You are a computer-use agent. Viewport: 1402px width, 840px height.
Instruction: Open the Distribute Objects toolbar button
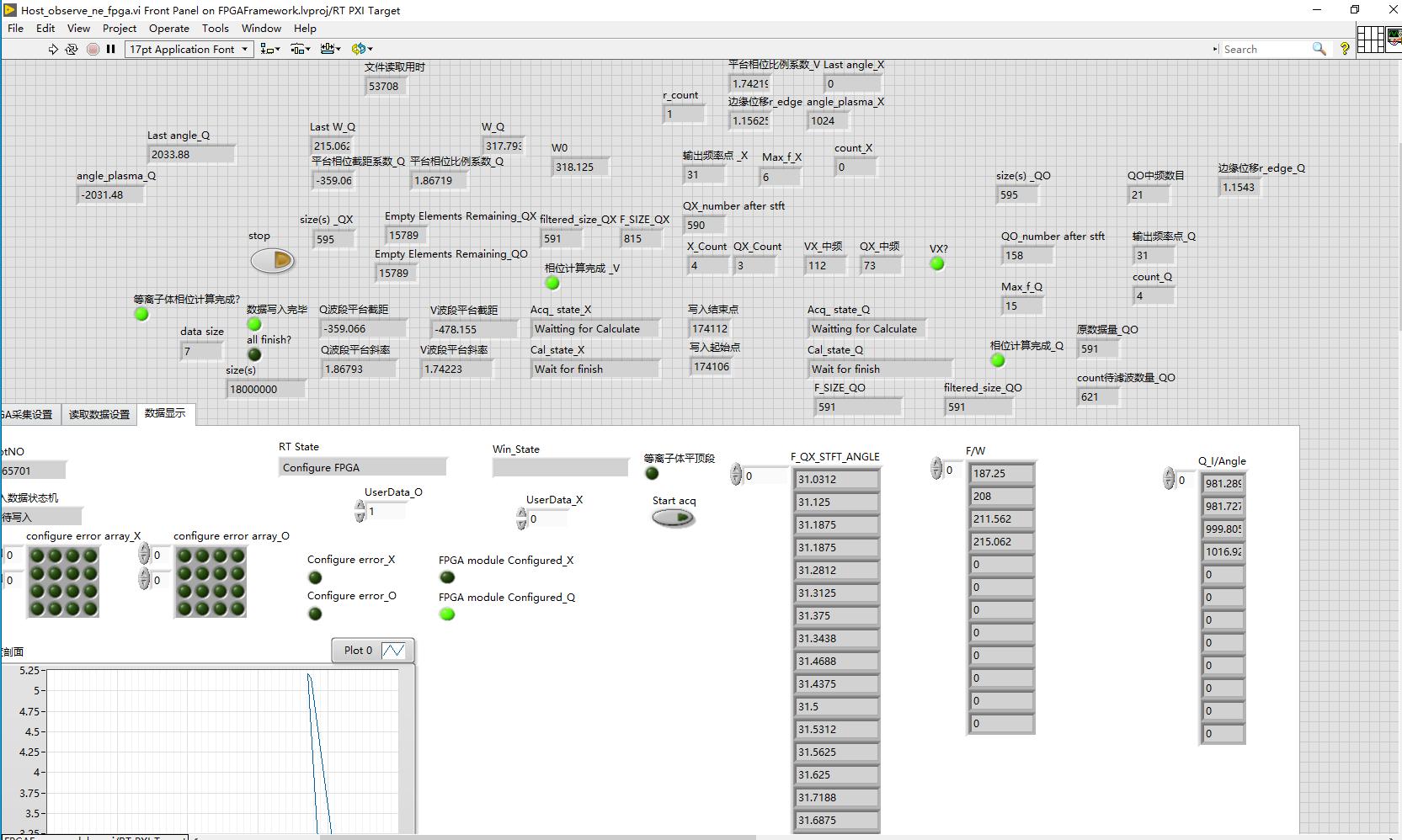301,50
